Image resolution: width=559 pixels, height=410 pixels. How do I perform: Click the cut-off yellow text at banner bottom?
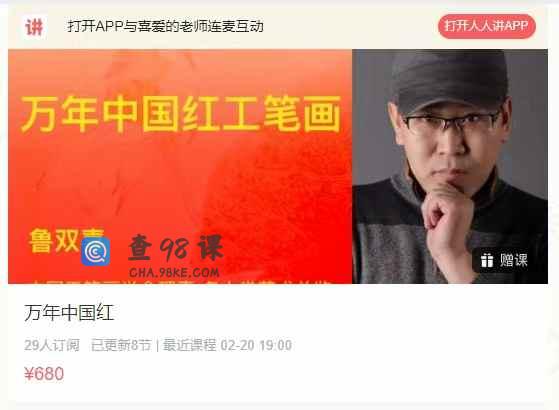(182, 282)
